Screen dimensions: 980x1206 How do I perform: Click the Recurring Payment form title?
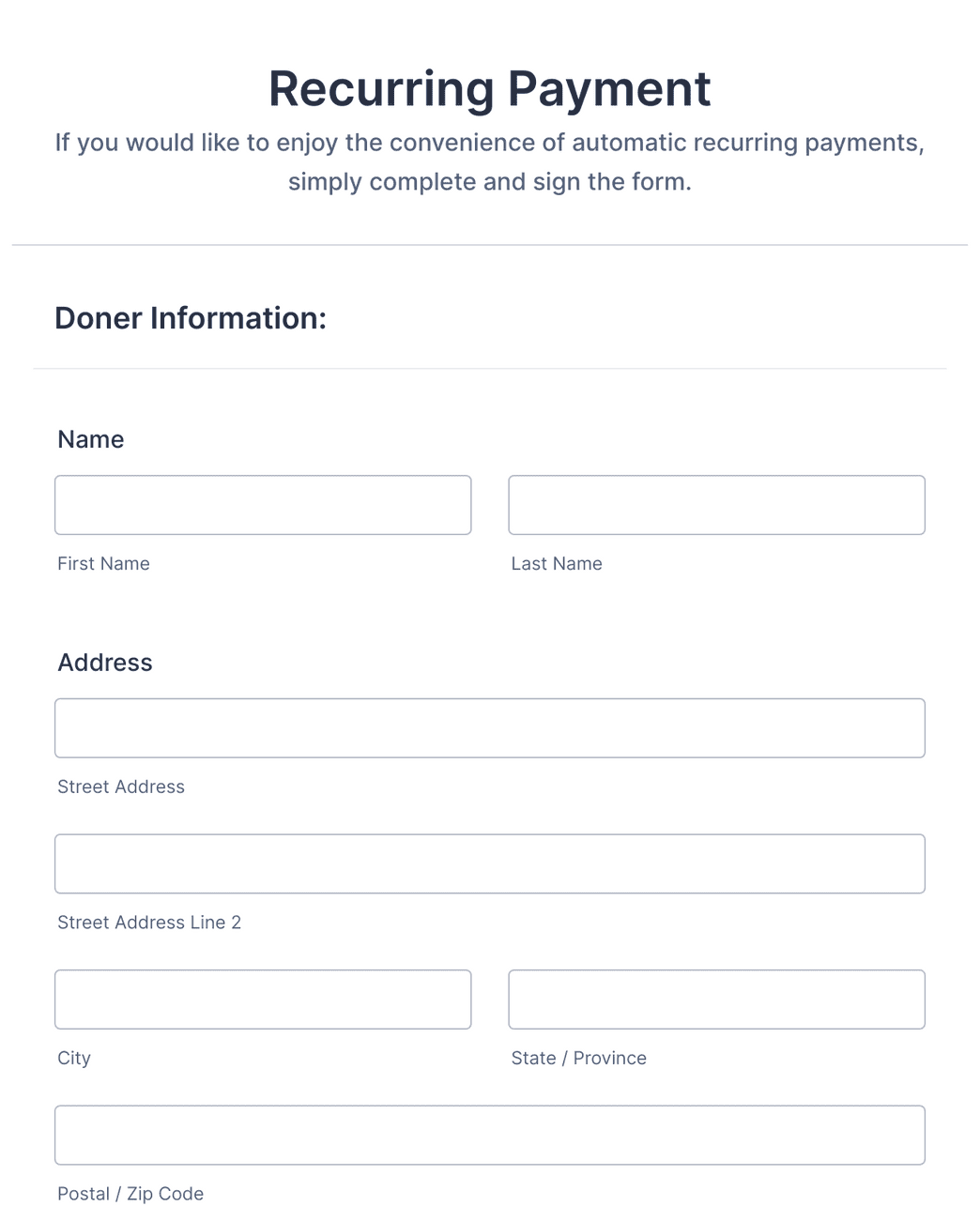(490, 89)
